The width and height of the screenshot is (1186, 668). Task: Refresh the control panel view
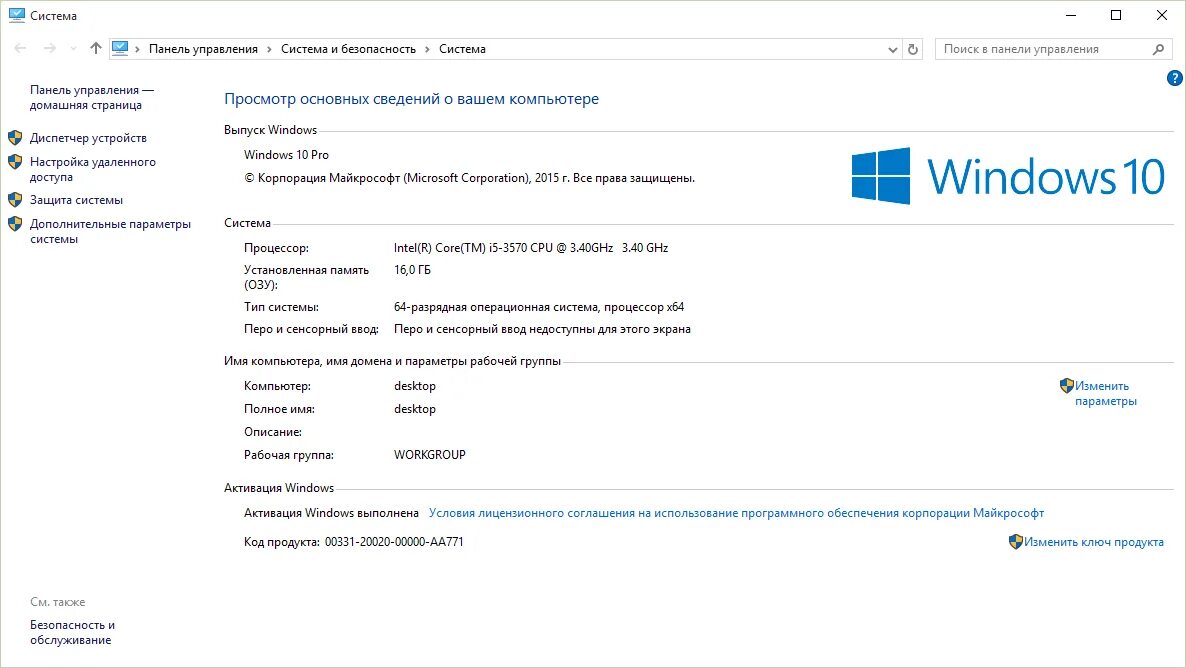pos(913,49)
